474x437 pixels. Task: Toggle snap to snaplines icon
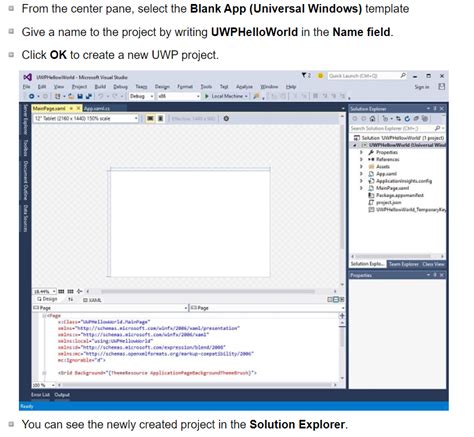click(x=79, y=292)
